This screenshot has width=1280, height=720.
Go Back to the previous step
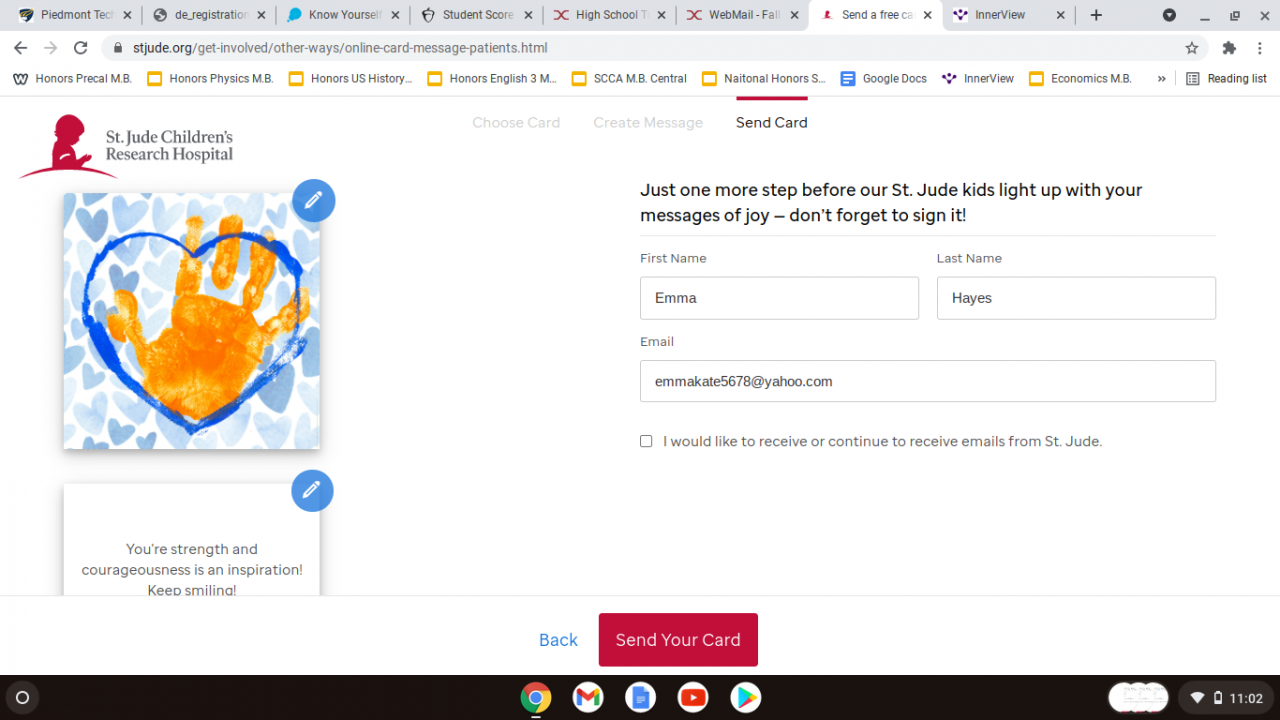[x=558, y=640]
